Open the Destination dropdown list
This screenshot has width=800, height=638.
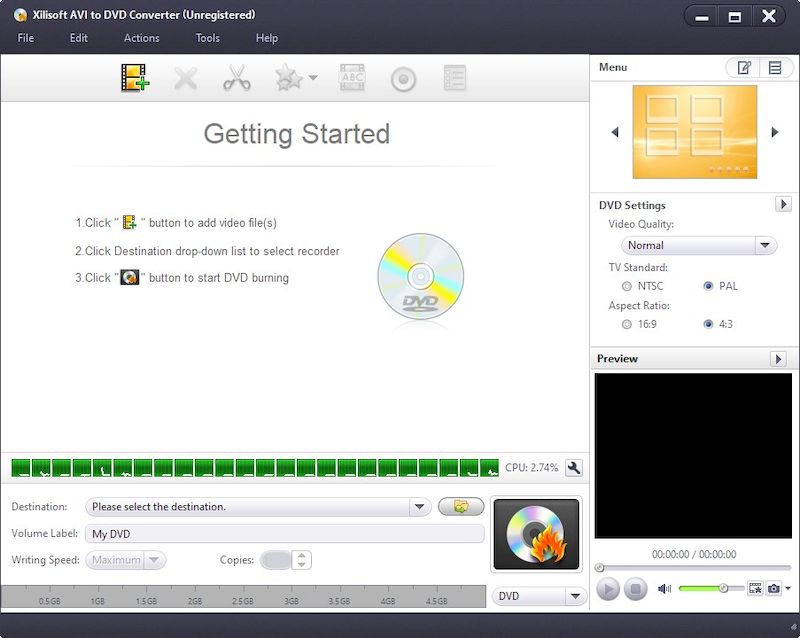click(420, 507)
